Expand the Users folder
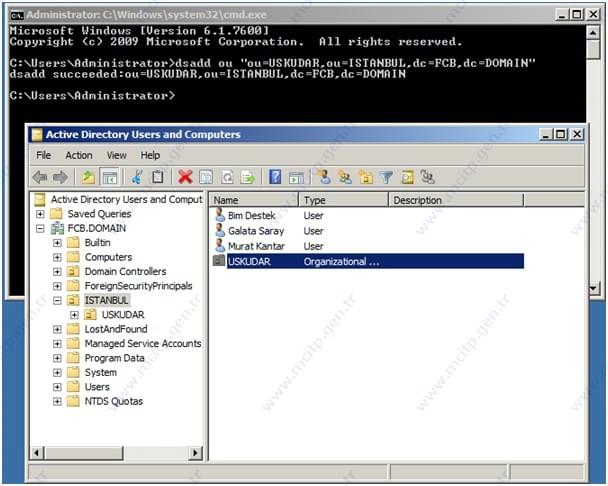 [57, 387]
